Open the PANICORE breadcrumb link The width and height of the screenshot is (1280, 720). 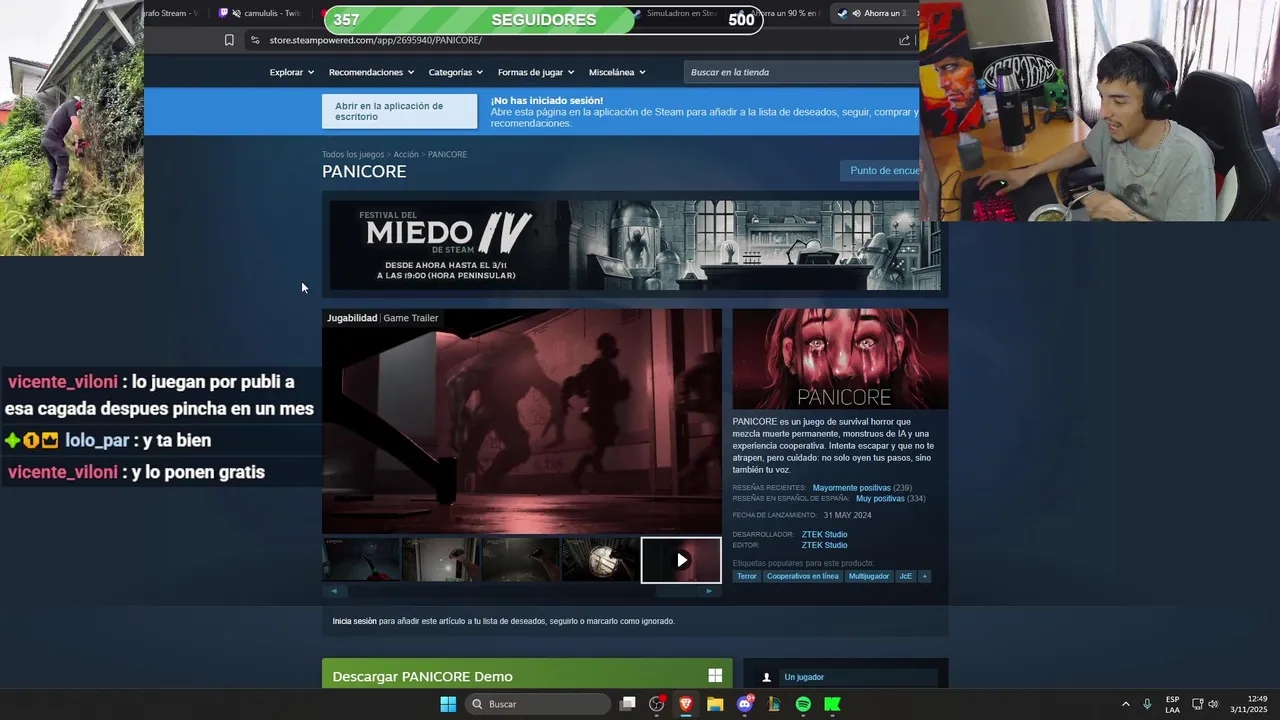tap(447, 154)
